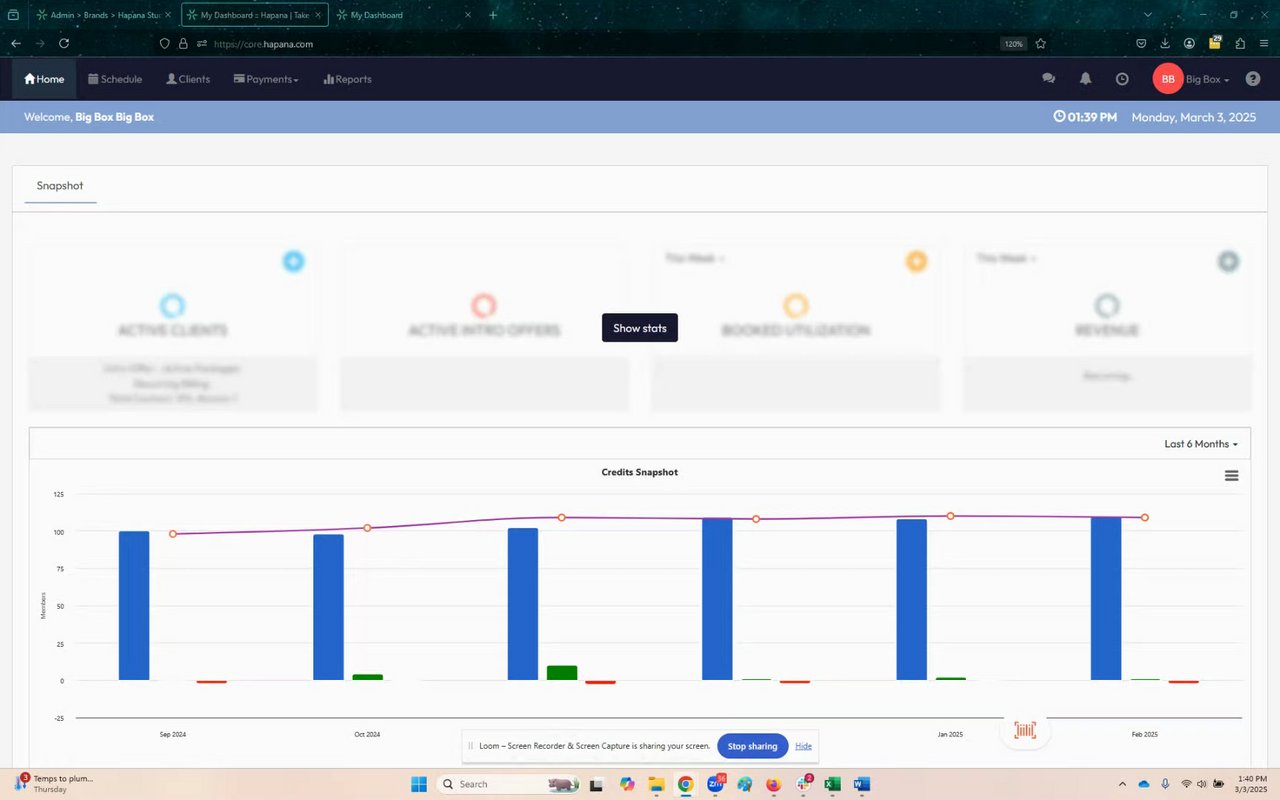Open the help question mark icon
The image size is (1280, 800).
point(1252,79)
